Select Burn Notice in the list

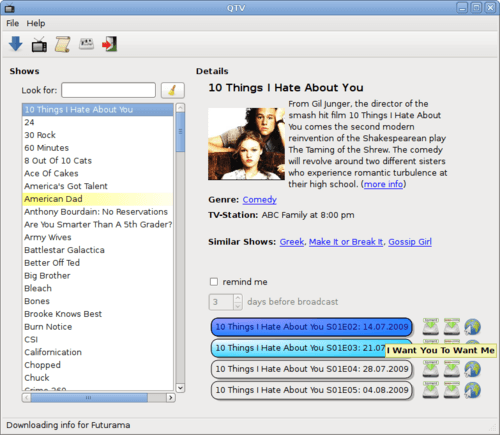(x=98, y=327)
